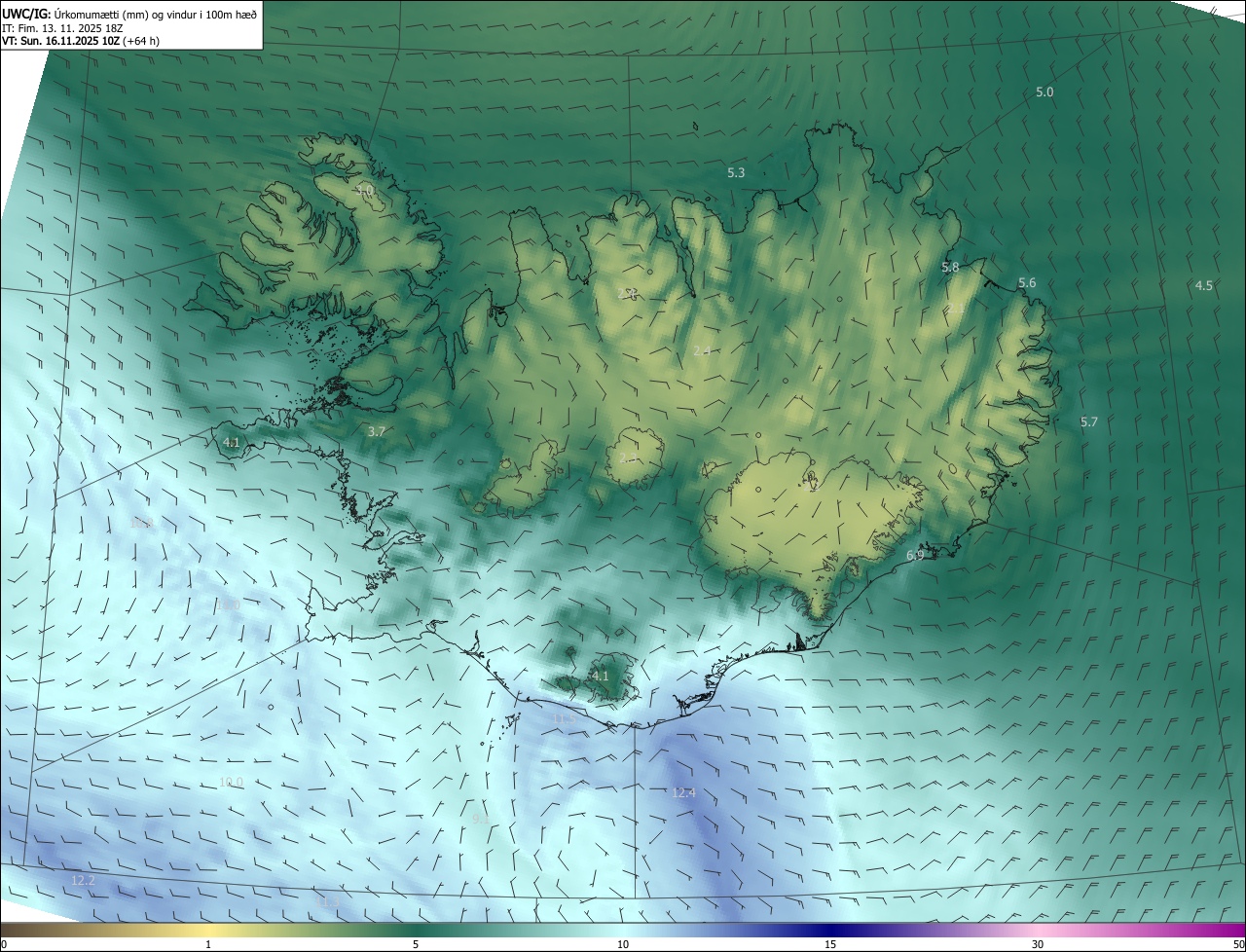The width and height of the screenshot is (1246, 952).
Task: Click the 5.8 value in northeast Iceland
Action: tap(950, 267)
